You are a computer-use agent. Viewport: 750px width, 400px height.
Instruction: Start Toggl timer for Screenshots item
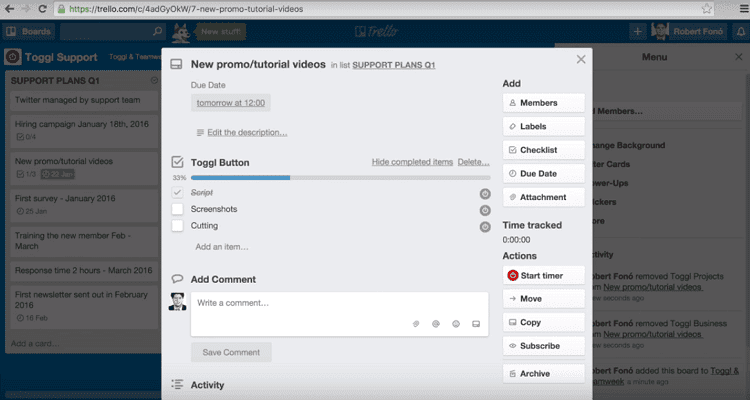pos(485,211)
